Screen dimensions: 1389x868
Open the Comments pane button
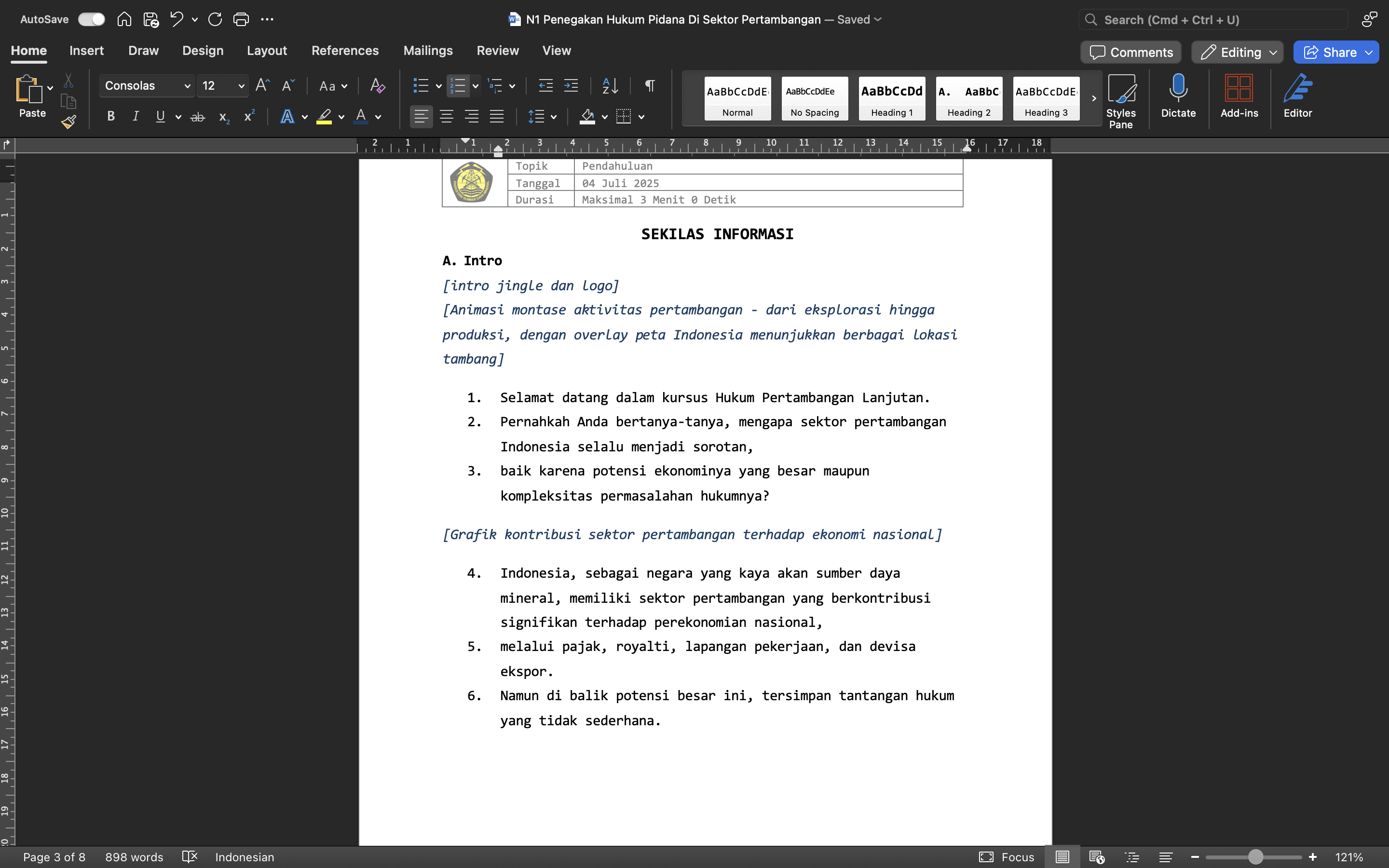click(x=1130, y=52)
